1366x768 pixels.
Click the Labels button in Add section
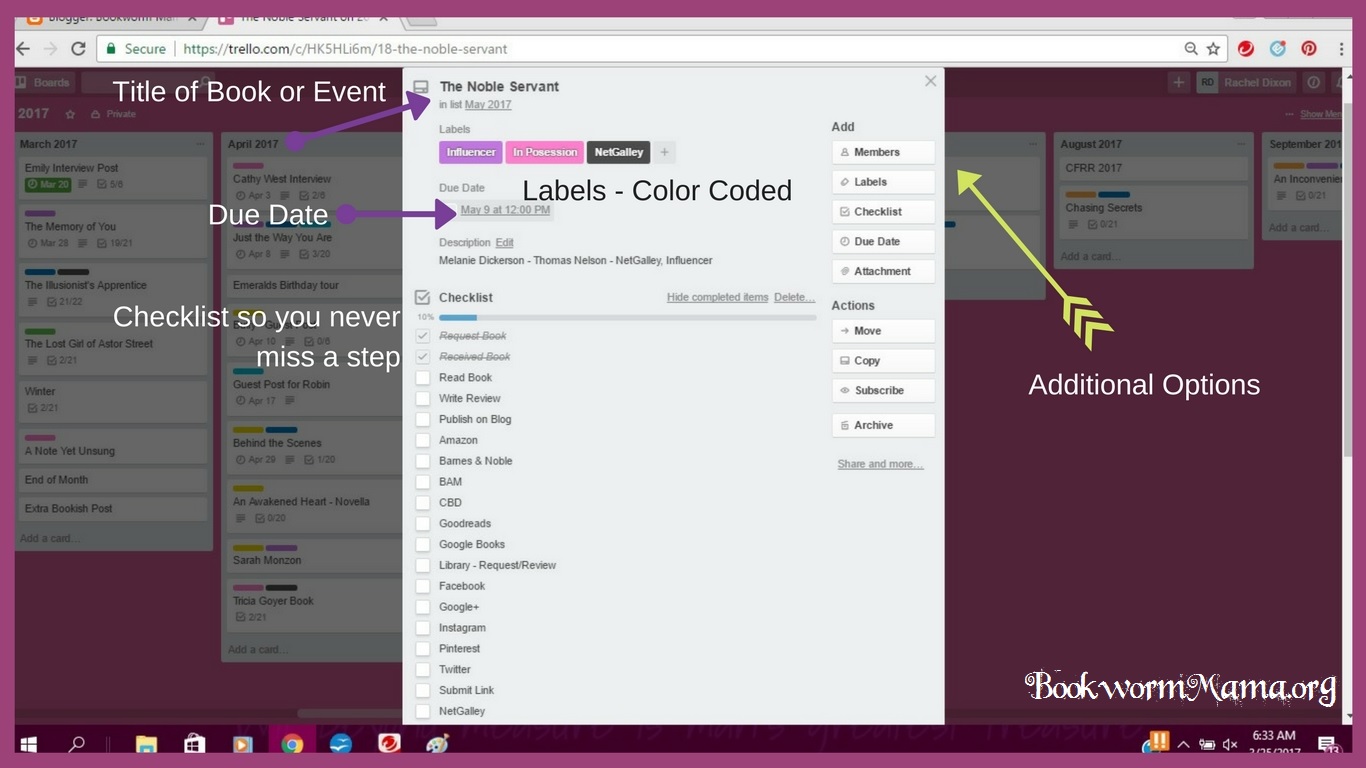883,182
